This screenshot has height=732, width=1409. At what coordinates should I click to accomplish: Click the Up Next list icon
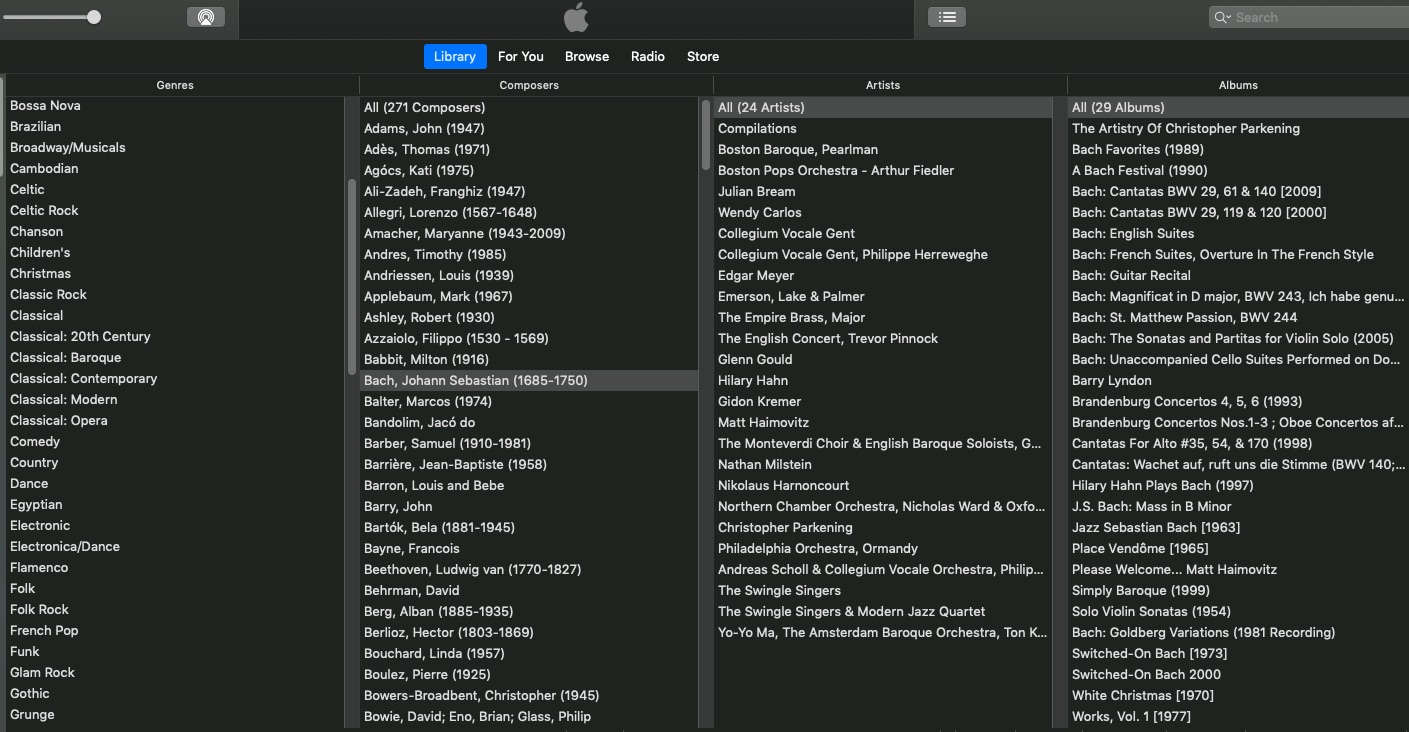click(x=947, y=17)
